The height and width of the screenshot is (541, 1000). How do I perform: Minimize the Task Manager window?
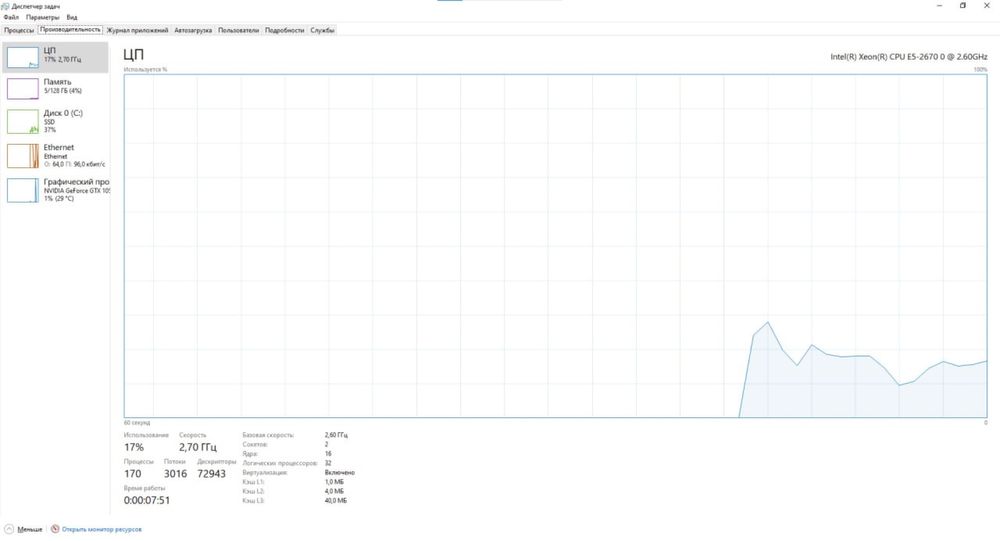coord(939,6)
